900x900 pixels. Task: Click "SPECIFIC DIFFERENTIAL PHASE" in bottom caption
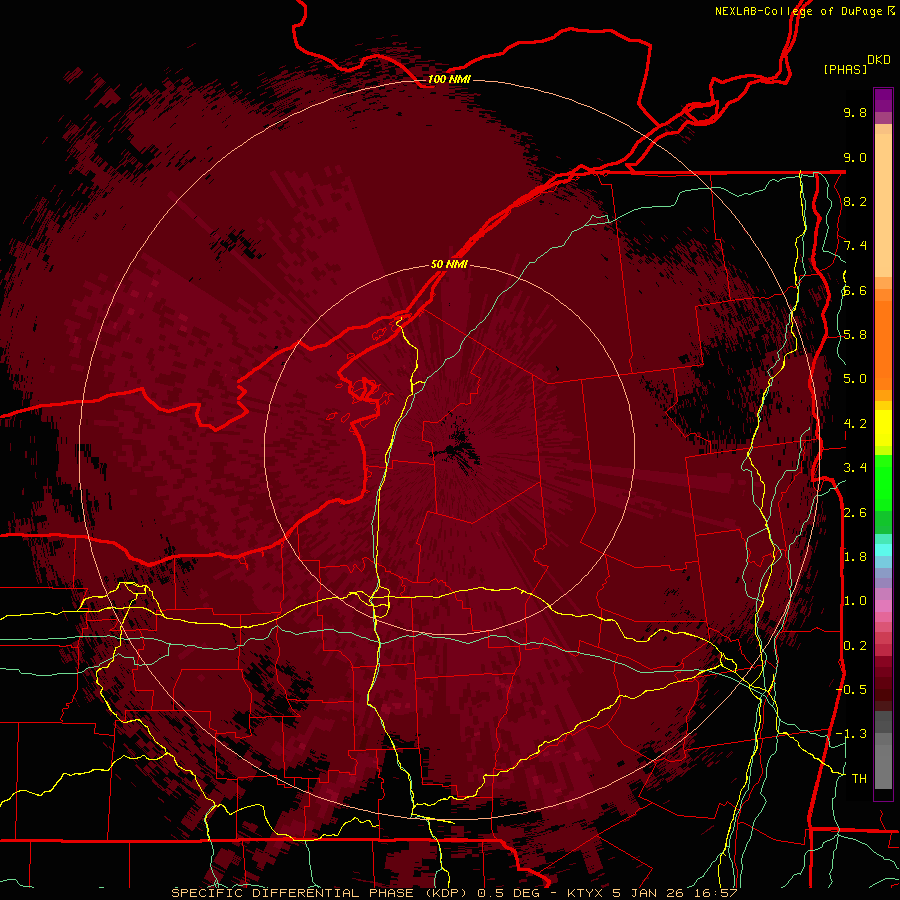point(292,893)
